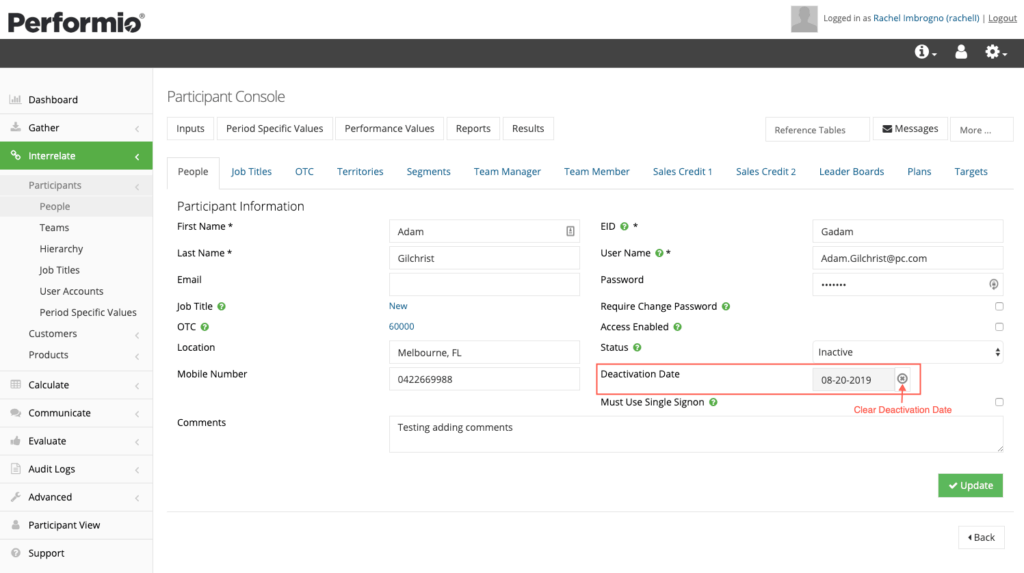Viewport: 1024px width, 573px height.
Task: Click the User Name help icon
Action: click(x=659, y=254)
